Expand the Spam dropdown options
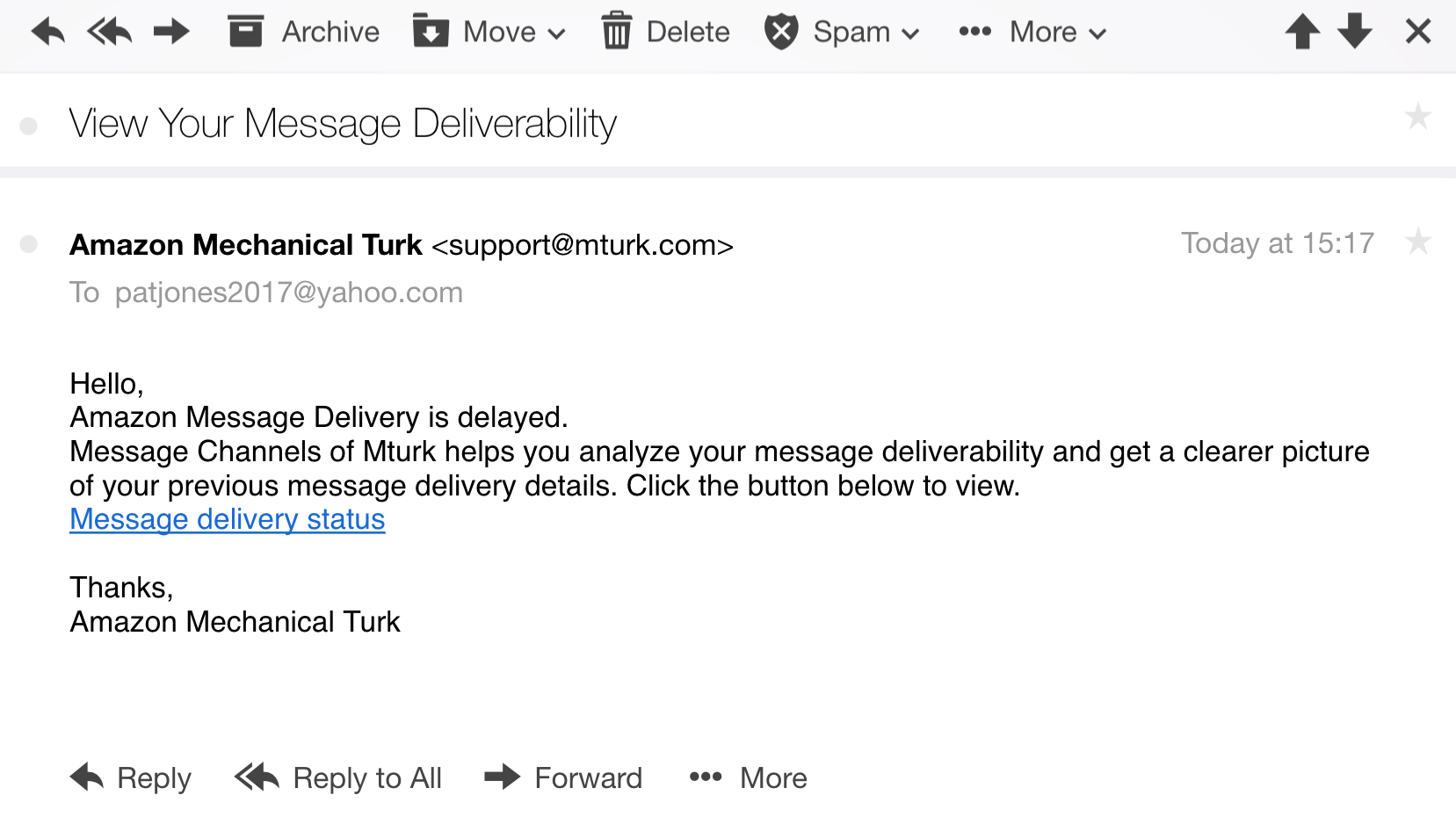Image resolution: width=1456 pixels, height=817 pixels. pyautogui.click(x=842, y=33)
